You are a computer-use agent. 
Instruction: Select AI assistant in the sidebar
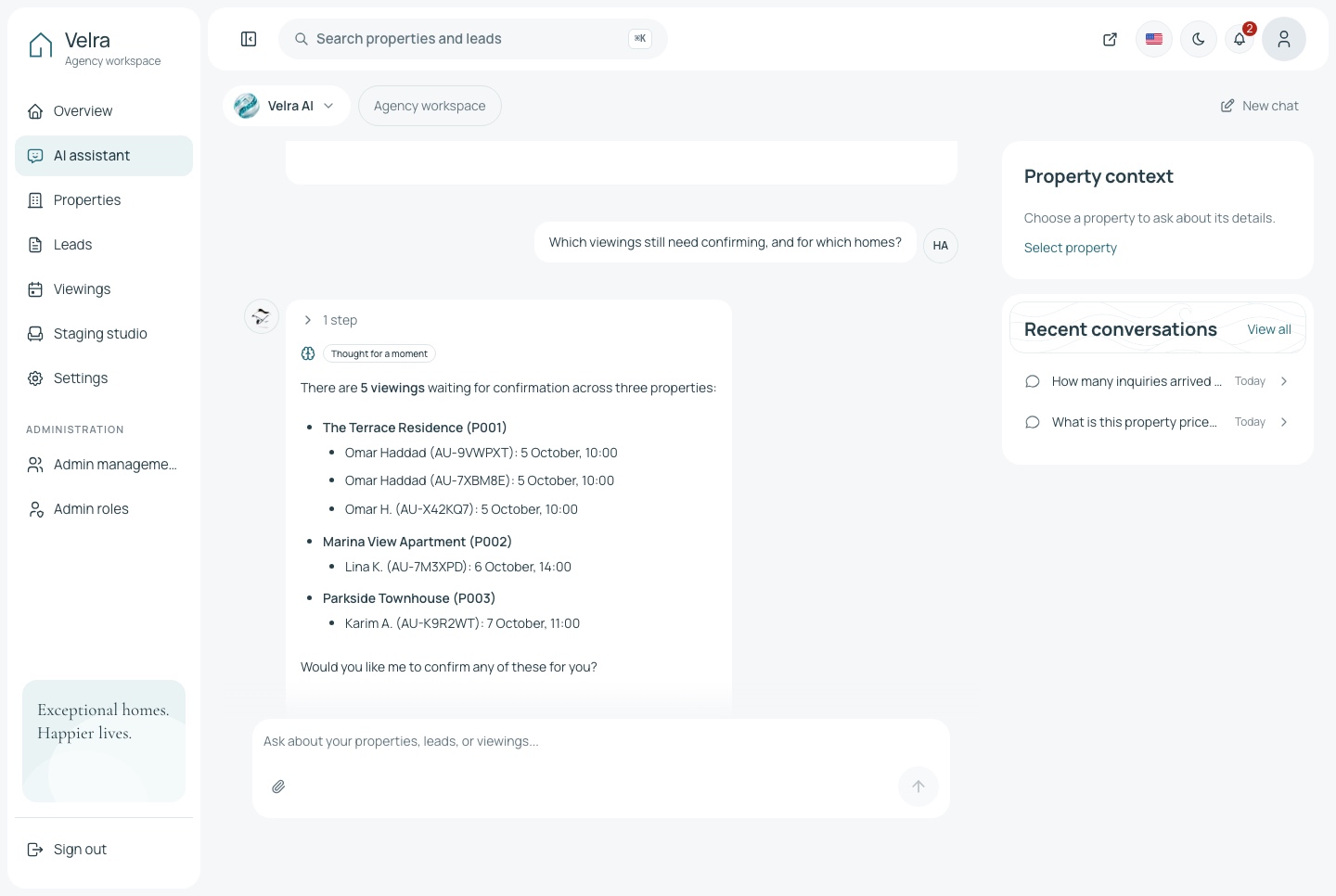click(x=104, y=156)
